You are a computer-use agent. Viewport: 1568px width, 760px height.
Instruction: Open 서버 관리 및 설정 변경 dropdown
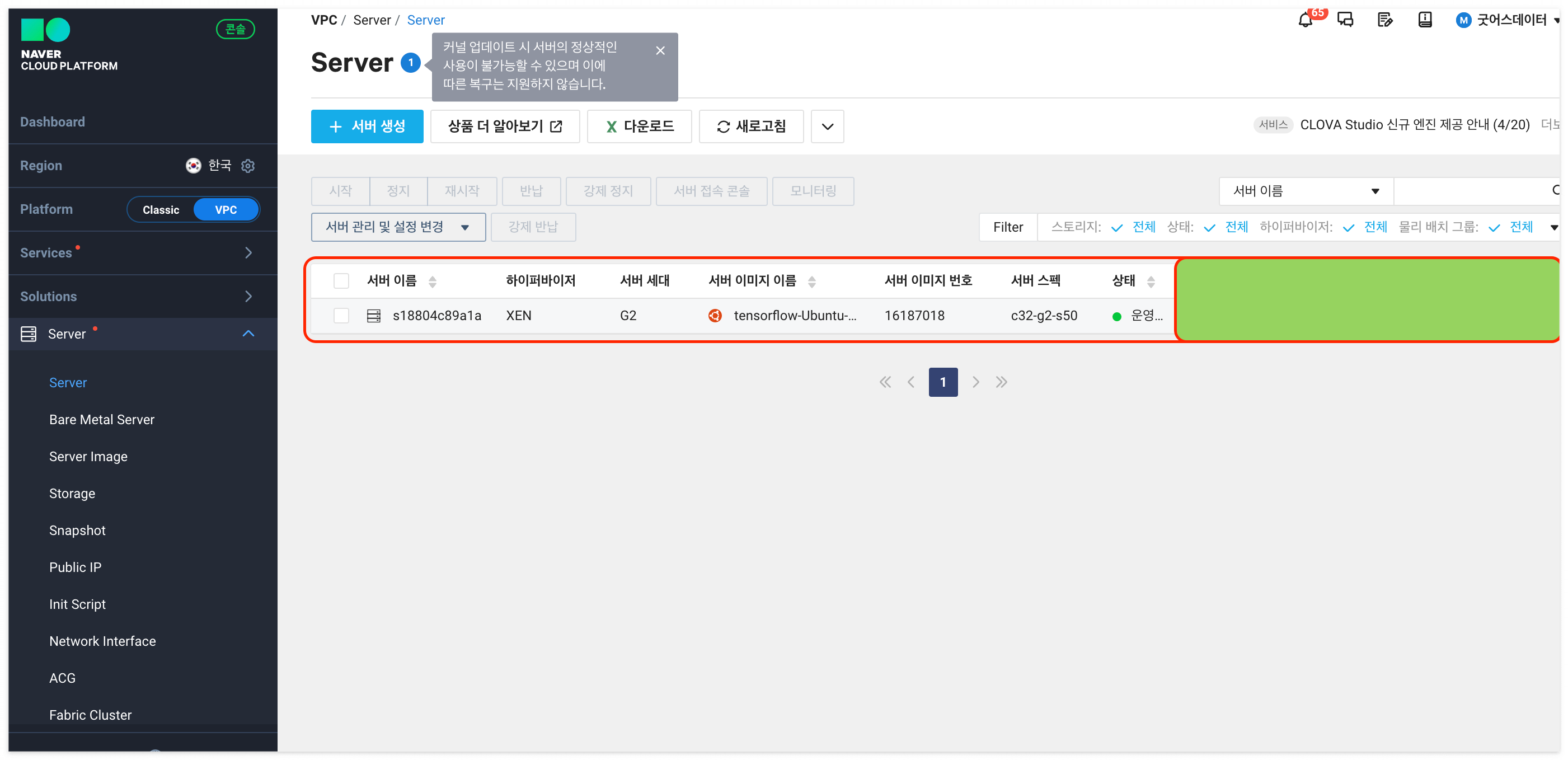coord(398,227)
